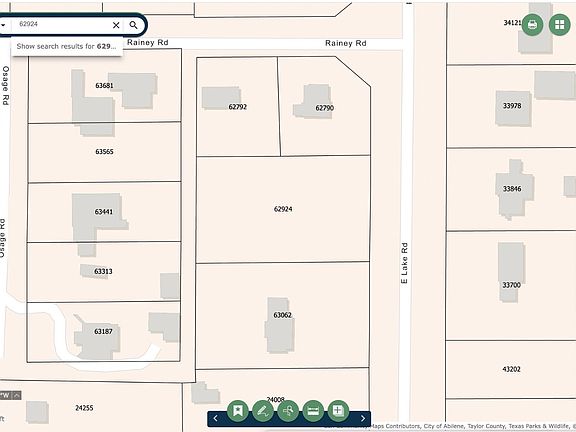
Task: Select parcel label 63565
Action: pos(104,152)
